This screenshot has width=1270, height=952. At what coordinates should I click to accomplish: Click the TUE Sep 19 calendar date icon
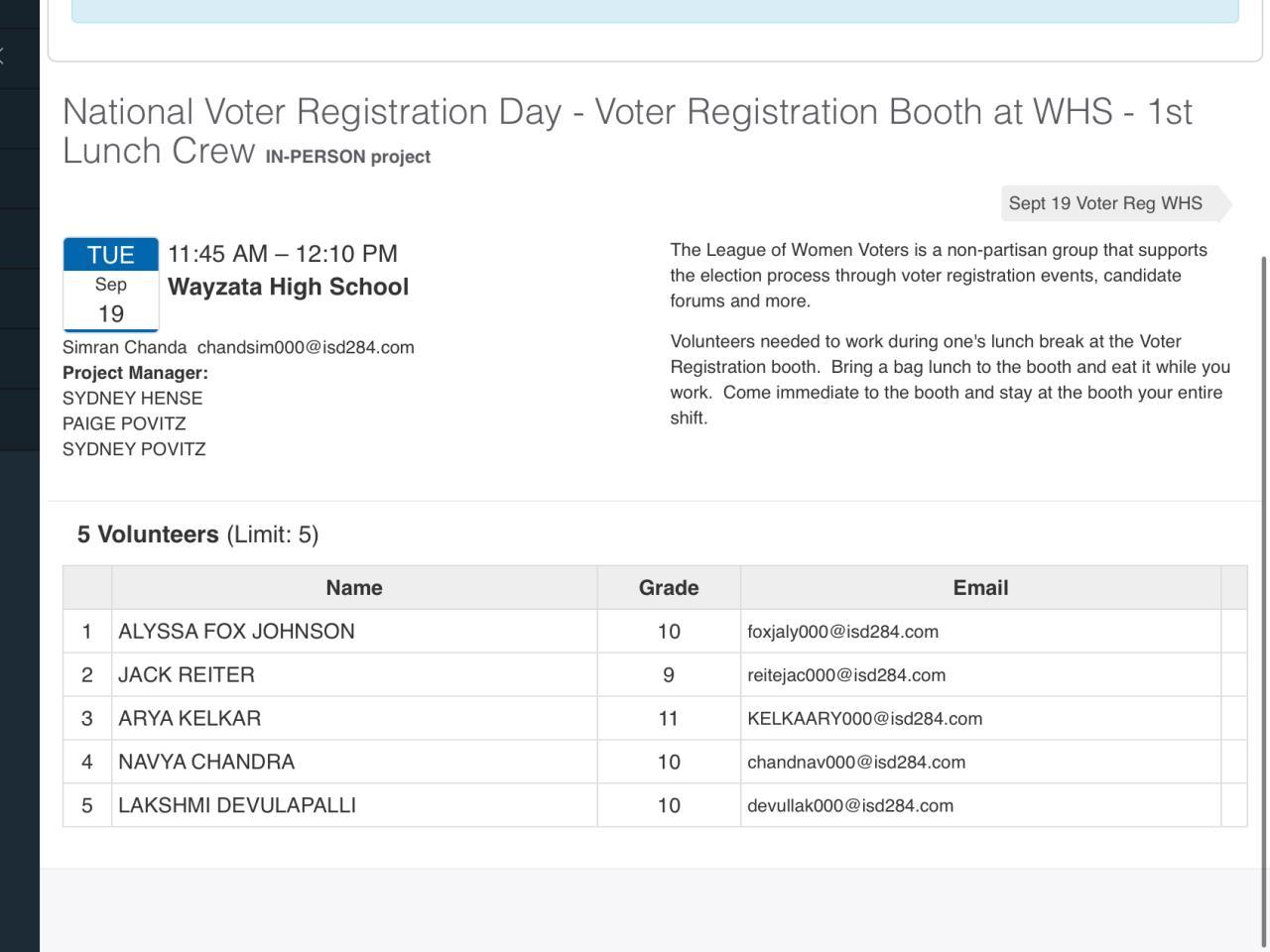click(x=111, y=285)
